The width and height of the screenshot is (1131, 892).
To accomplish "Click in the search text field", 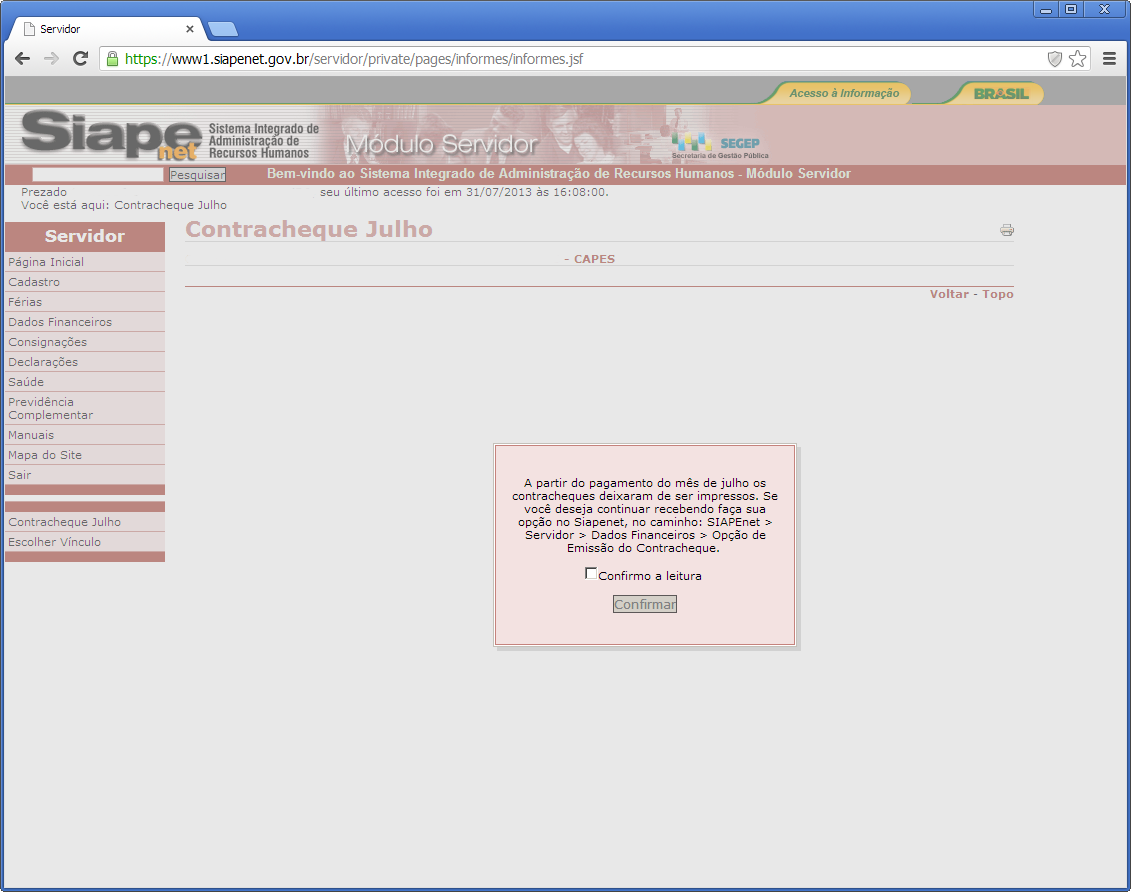I will coord(97,175).
